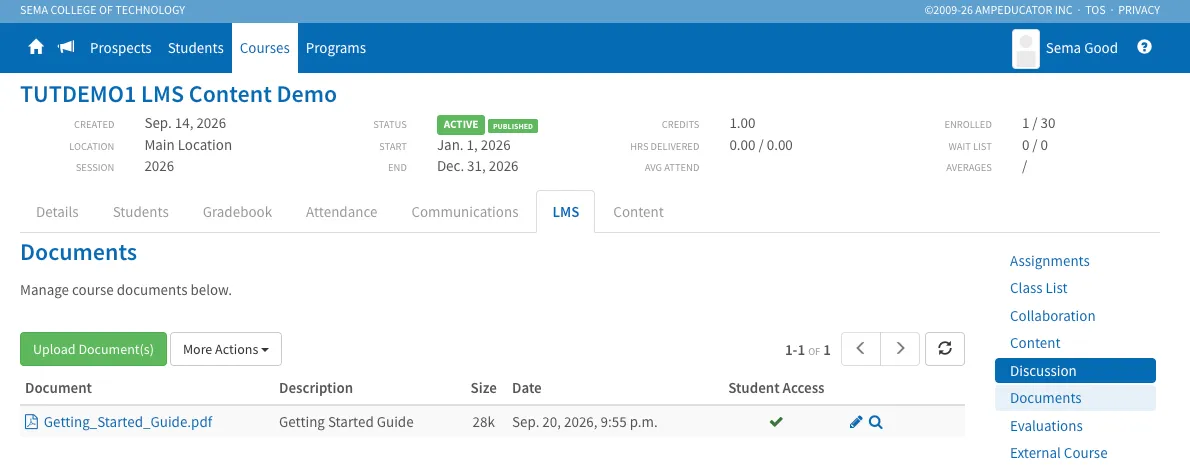Click the Description column header

point(316,388)
